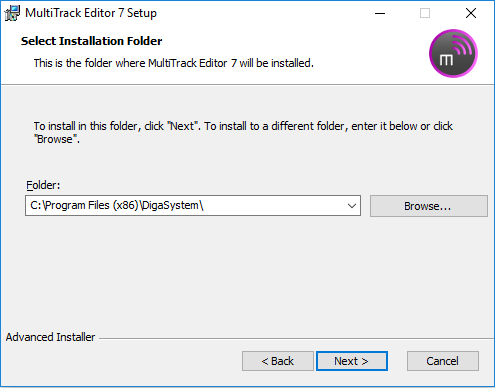Open the Browse... folder picker
This screenshot has height=388, width=495.
tap(429, 206)
